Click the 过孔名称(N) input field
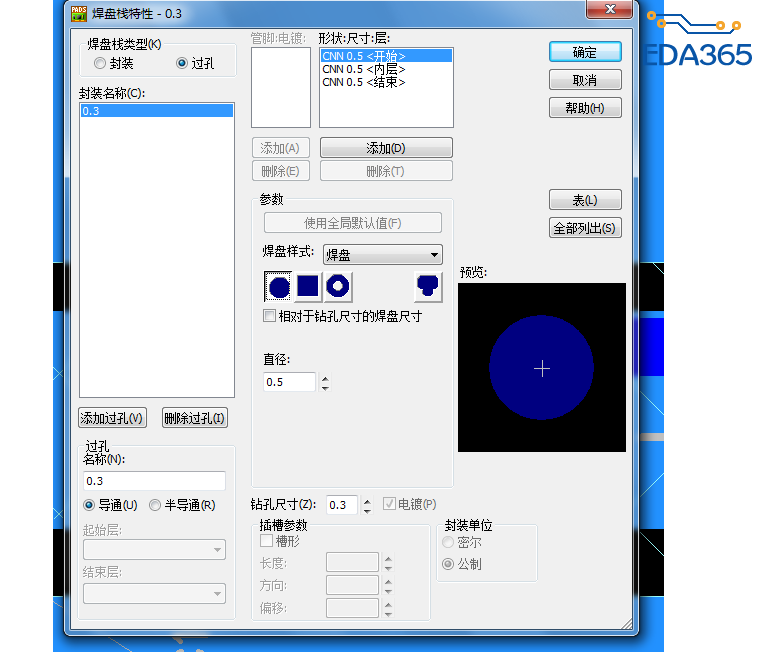The width and height of the screenshot is (768, 660). click(154, 481)
